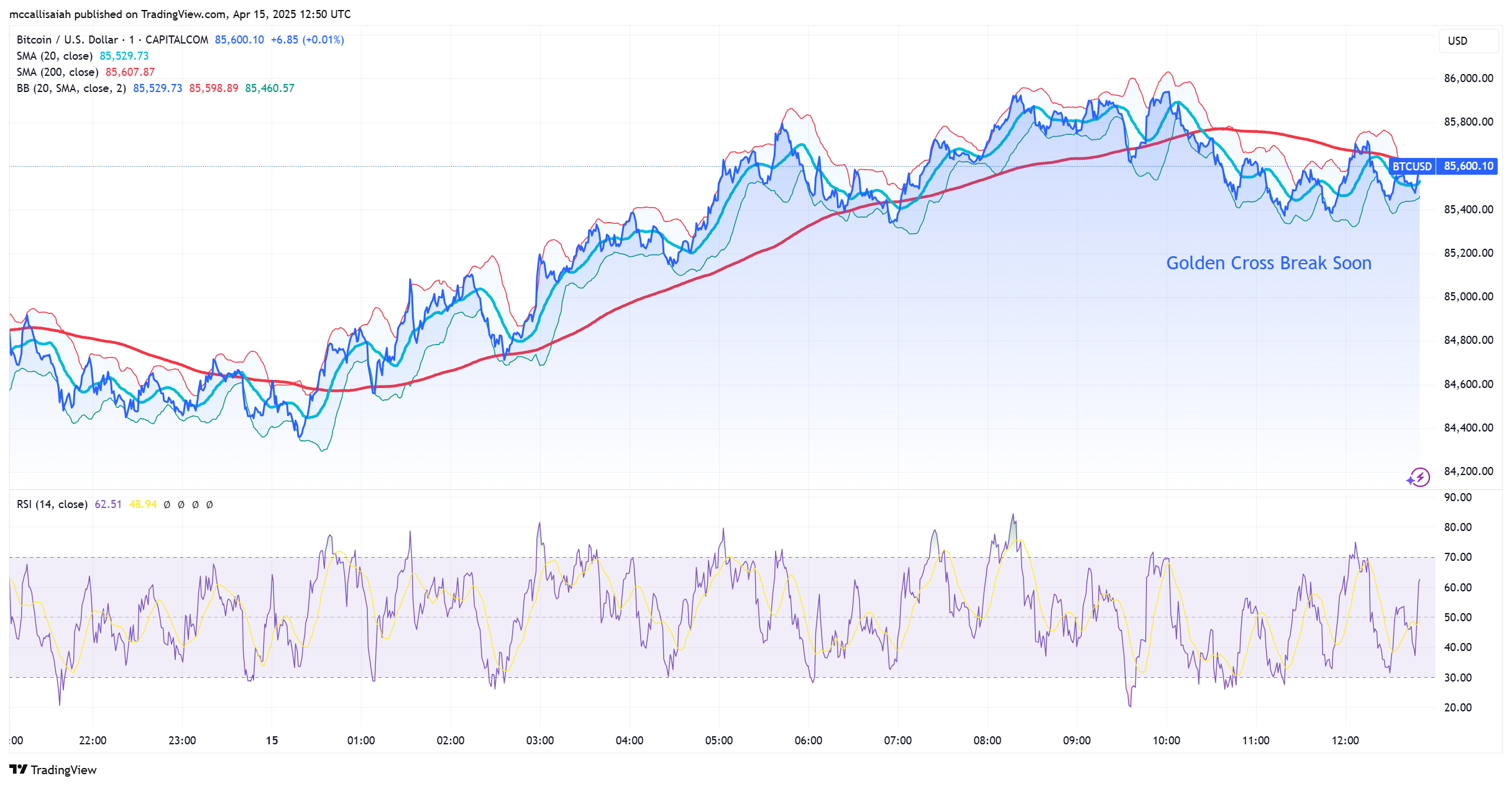Click the 85,600.10 current price label
This screenshot has height=786, width=1512.
click(x=1468, y=166)
